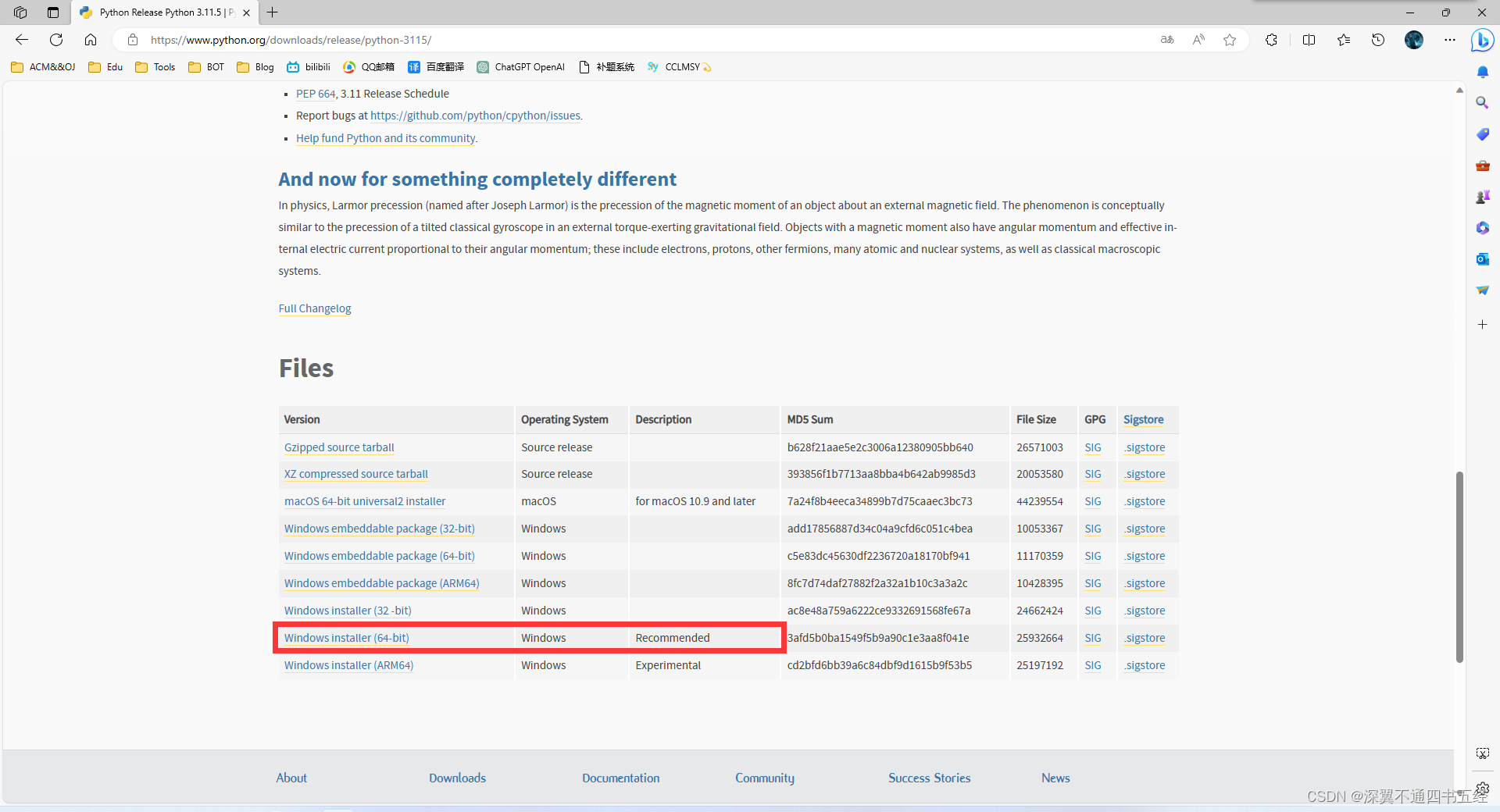Close the Python Release tab
The image size is (1500, 812).
[246, 12]
